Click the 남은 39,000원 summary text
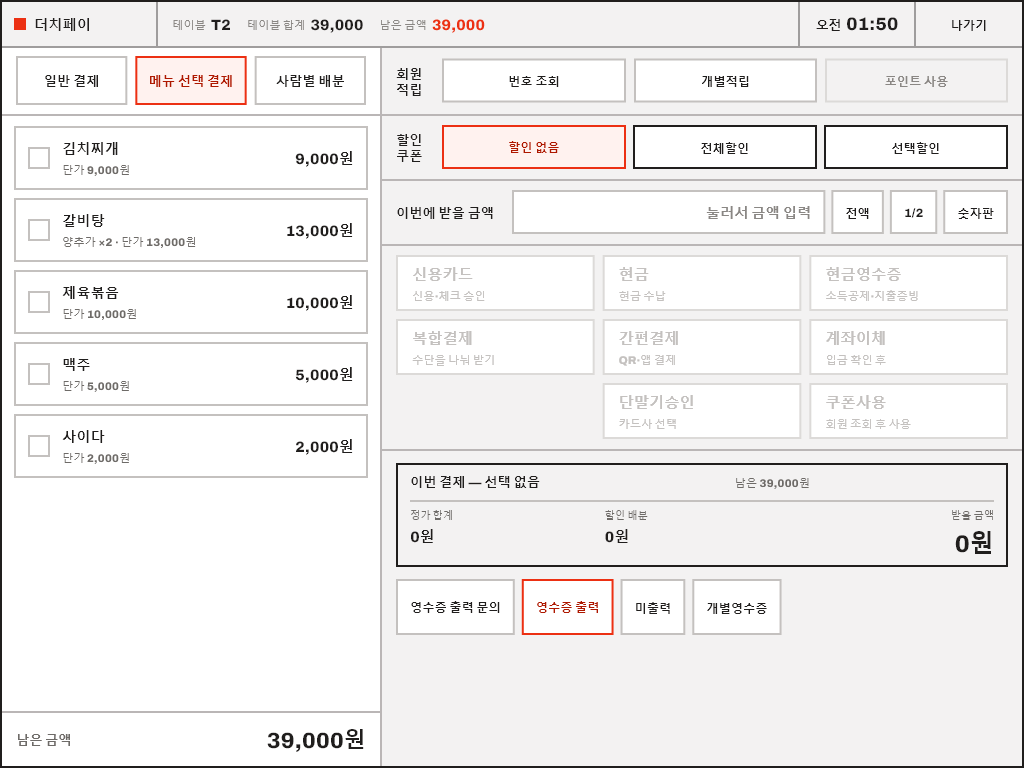This screenshot has height=768, width=1024. 772,483
